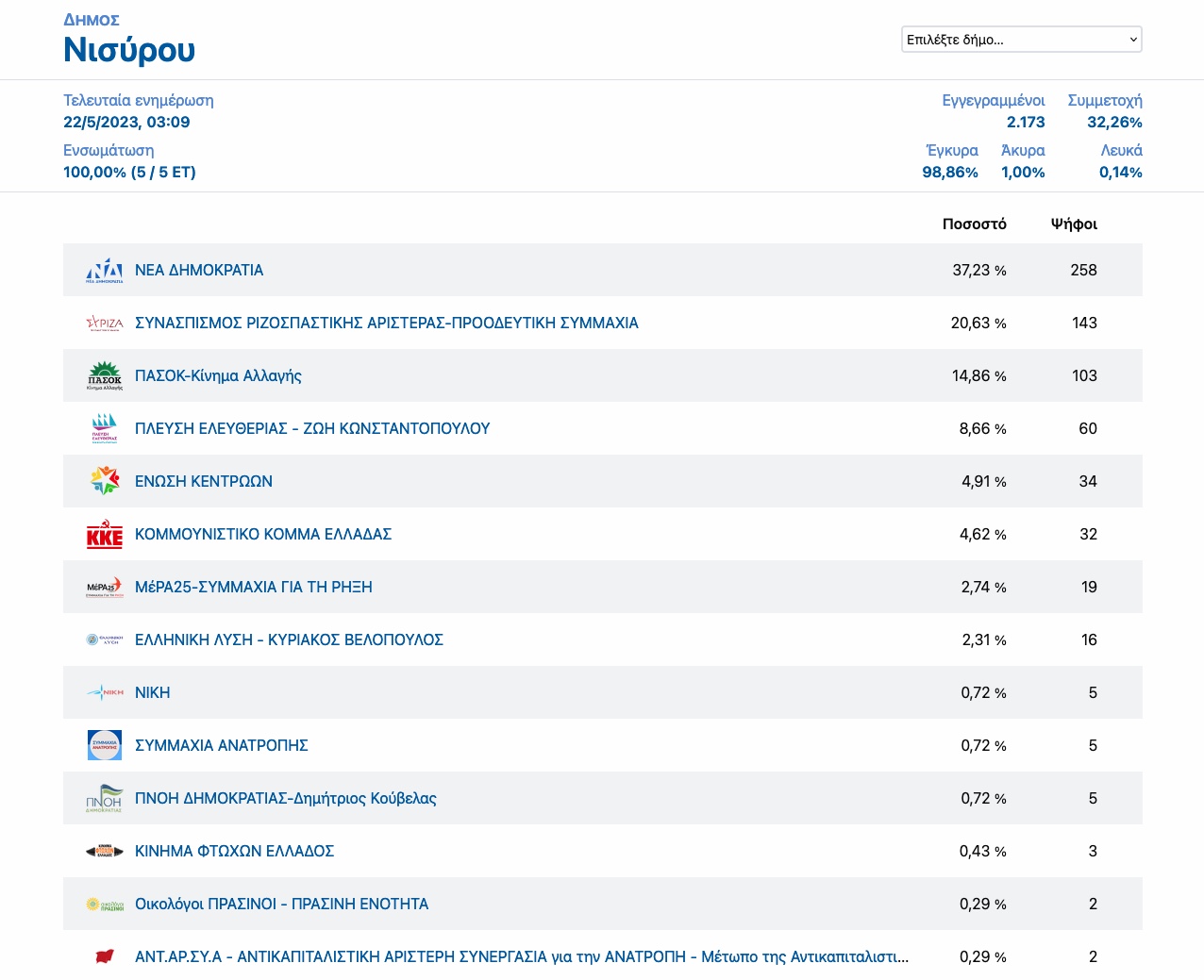Image resolution: width=1204 pixels, height=980 pixels.
Task: Click the turnout value 32,26%
Action: click(1114, 122)
